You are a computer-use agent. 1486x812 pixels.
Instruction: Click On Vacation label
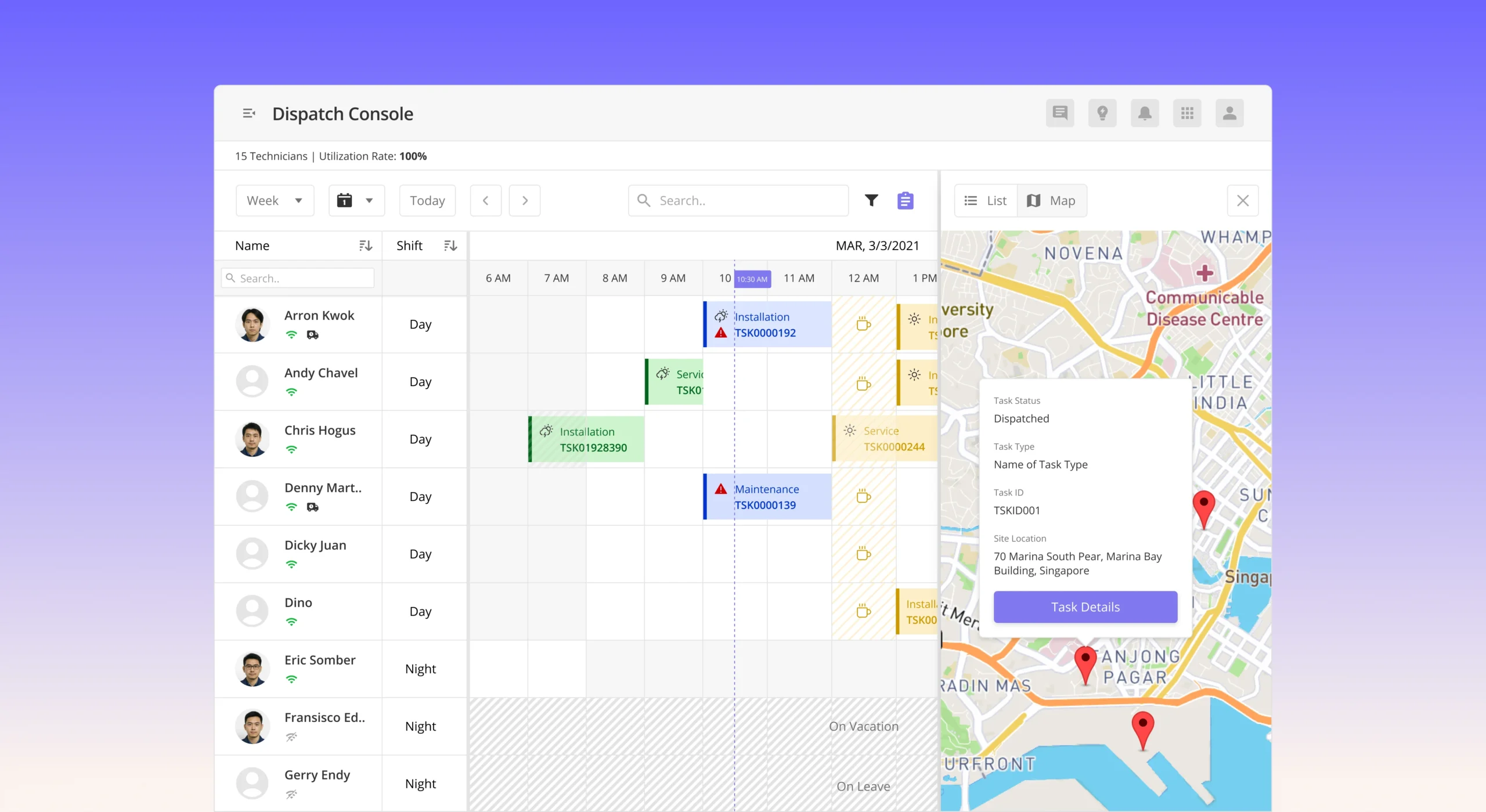864,726
